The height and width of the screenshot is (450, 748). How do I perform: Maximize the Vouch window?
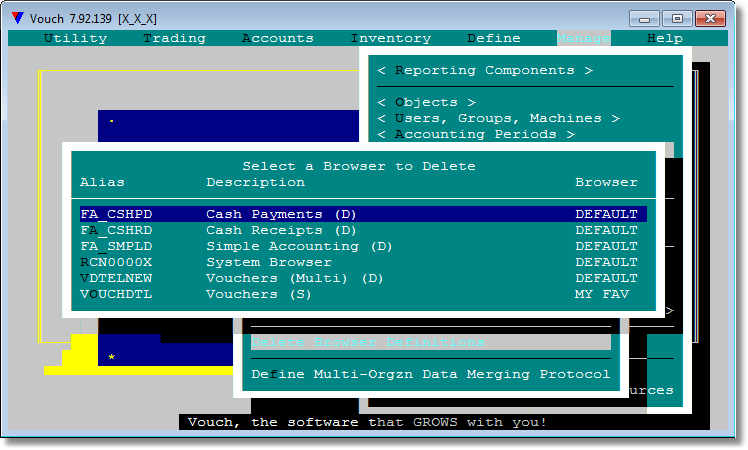[677, 19]
